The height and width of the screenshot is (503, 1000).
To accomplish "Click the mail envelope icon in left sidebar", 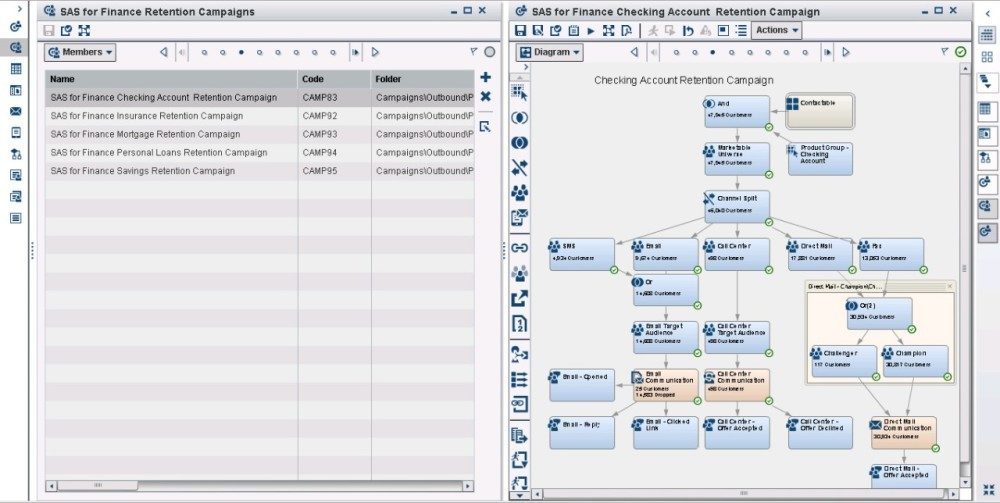I will point(15,111).
